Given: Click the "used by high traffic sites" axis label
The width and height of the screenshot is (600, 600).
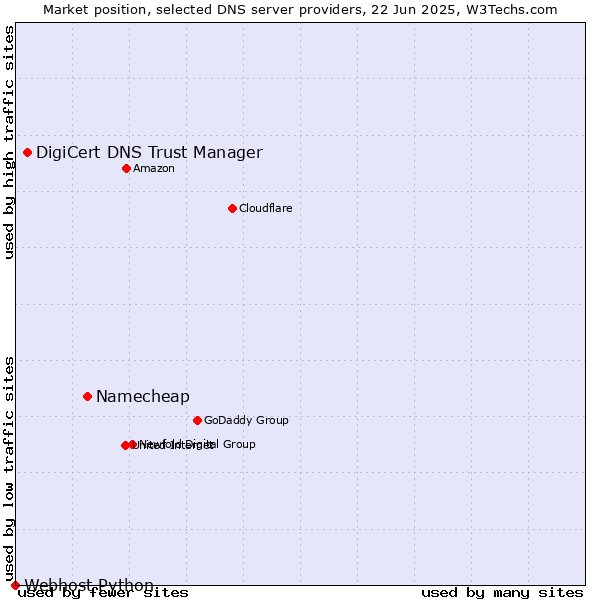Looking at the screenshot, I should (x=8, y=143).
